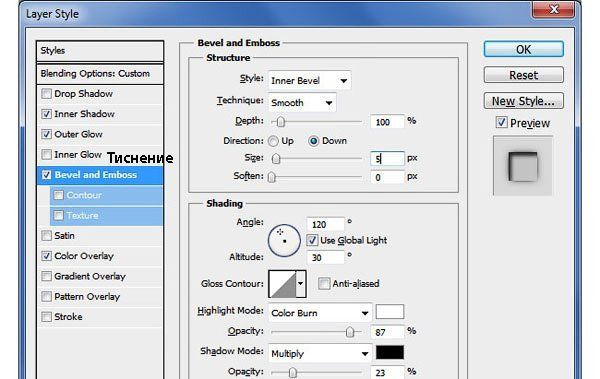Viewport: 600px width, 379px height.
Task: Click the Soften pixel input field
Action: click(x=387, y=177)
